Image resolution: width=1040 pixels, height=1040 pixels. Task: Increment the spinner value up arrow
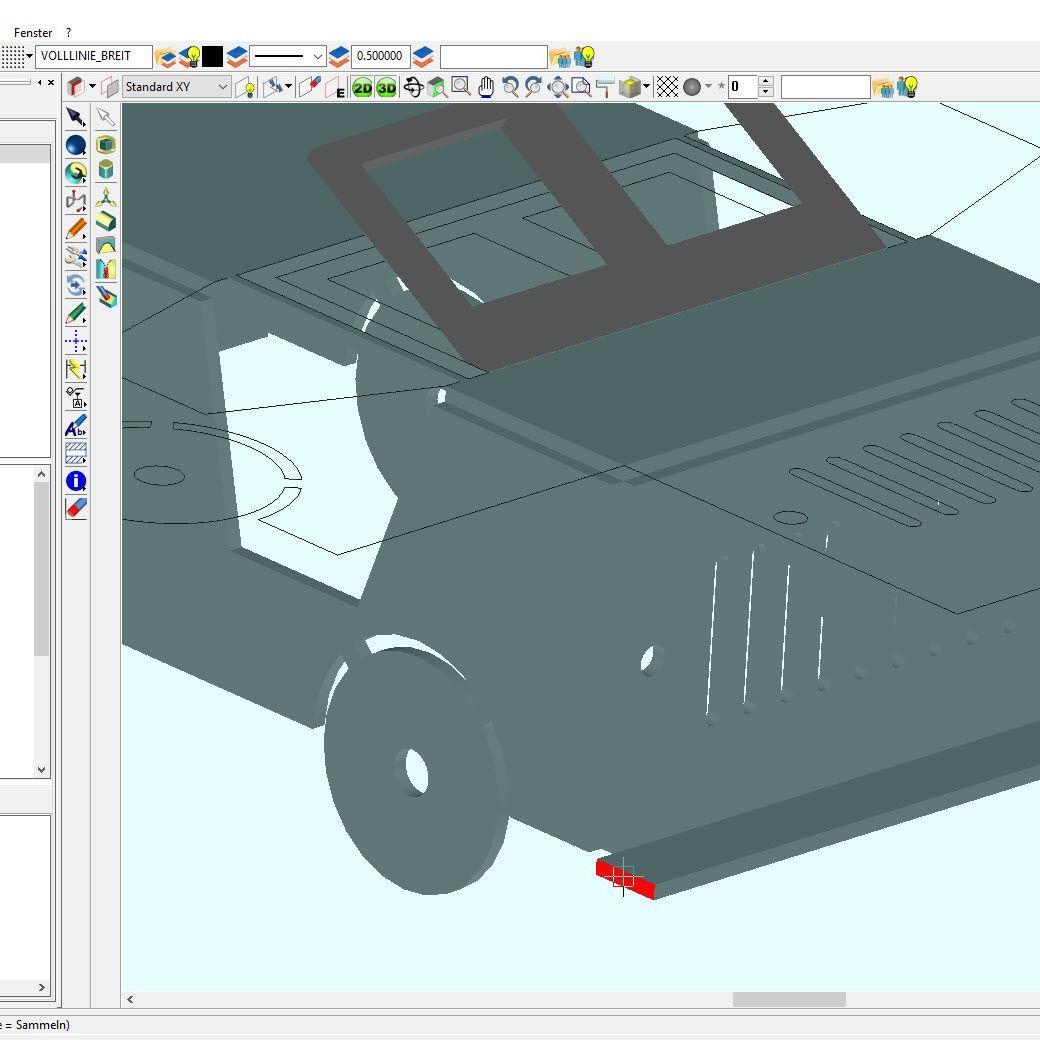[x=765, y=82]
